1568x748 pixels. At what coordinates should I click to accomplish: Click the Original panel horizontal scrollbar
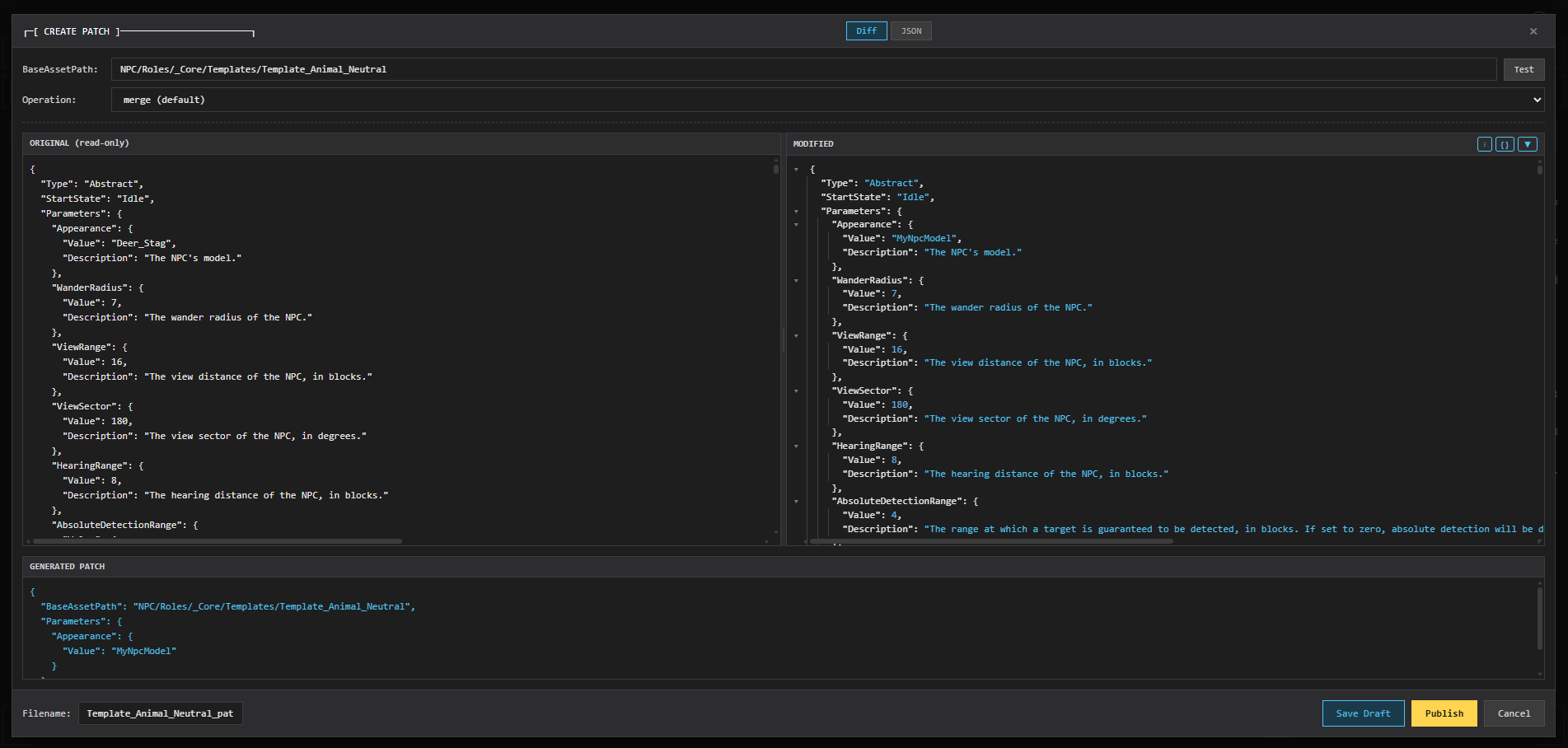pos(216,541)
